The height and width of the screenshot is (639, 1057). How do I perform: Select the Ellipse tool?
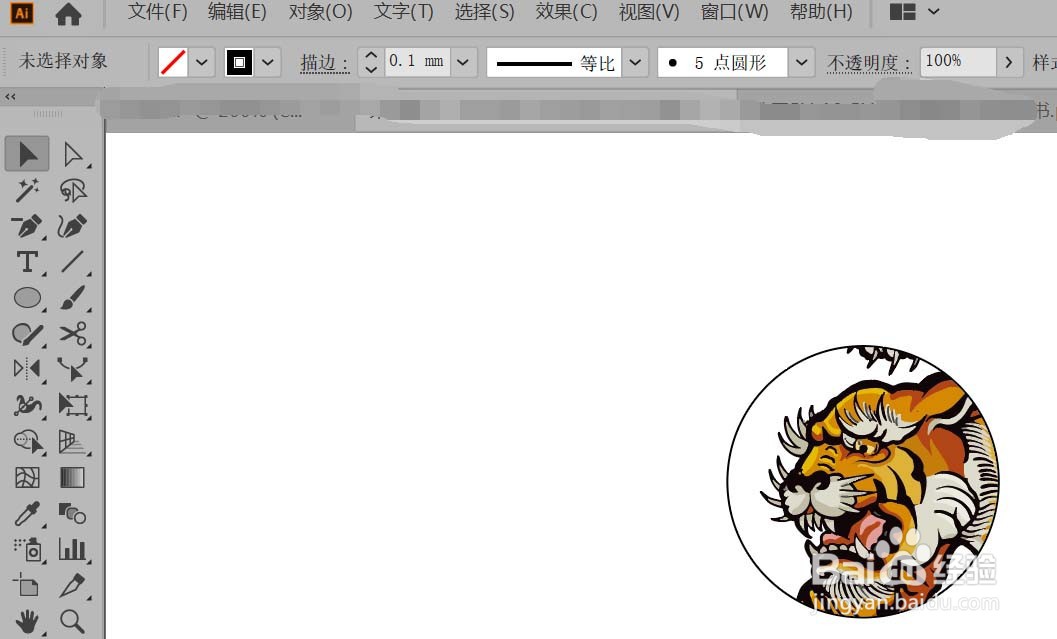pyautogui.click(x=27, y=297)
